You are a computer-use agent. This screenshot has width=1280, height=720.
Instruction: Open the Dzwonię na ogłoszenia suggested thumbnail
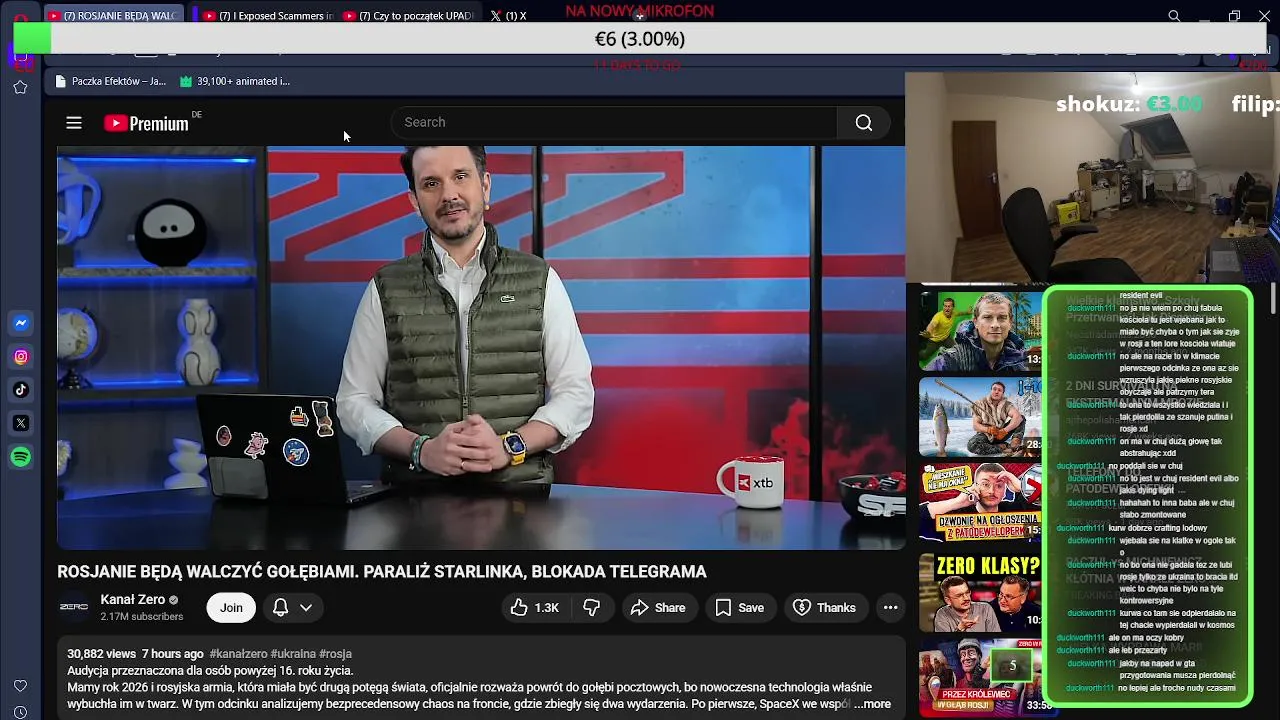981,503
